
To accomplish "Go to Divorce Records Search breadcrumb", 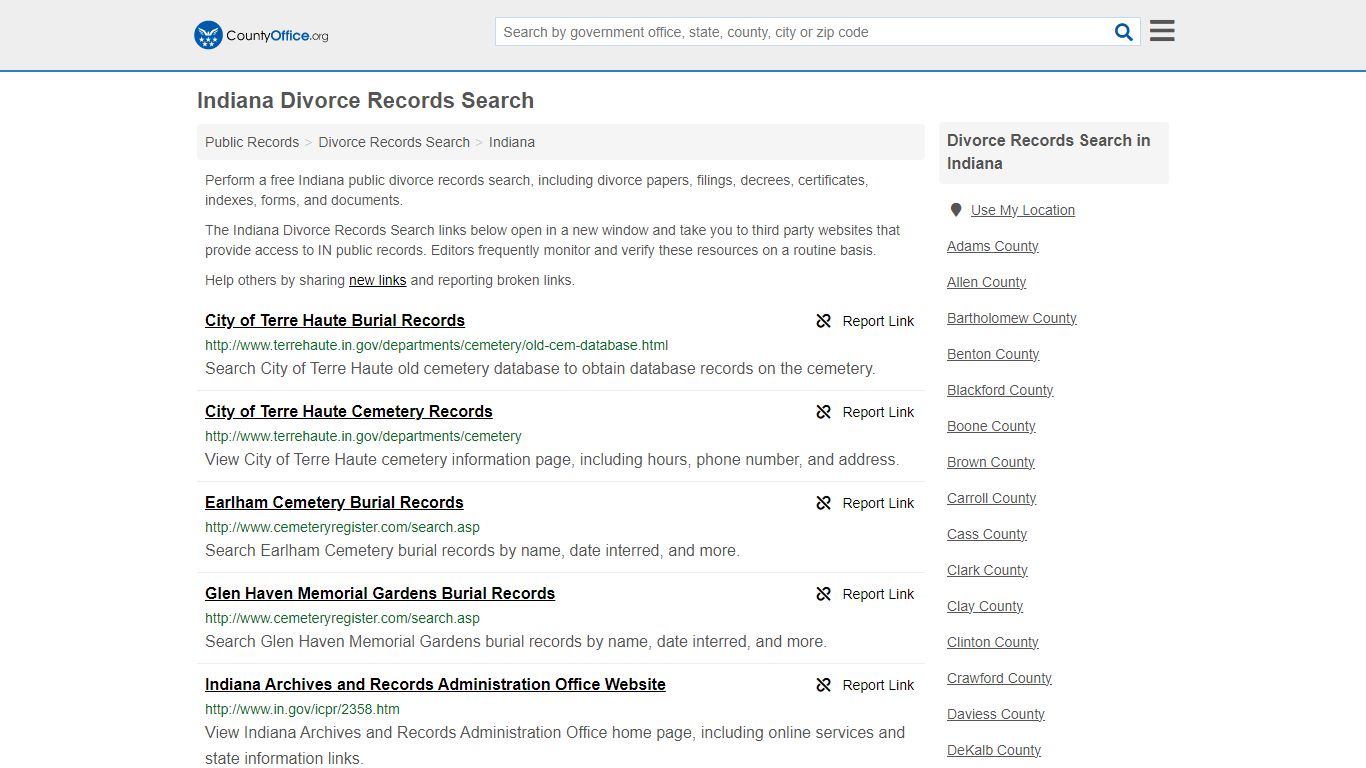I will point(394,142).
